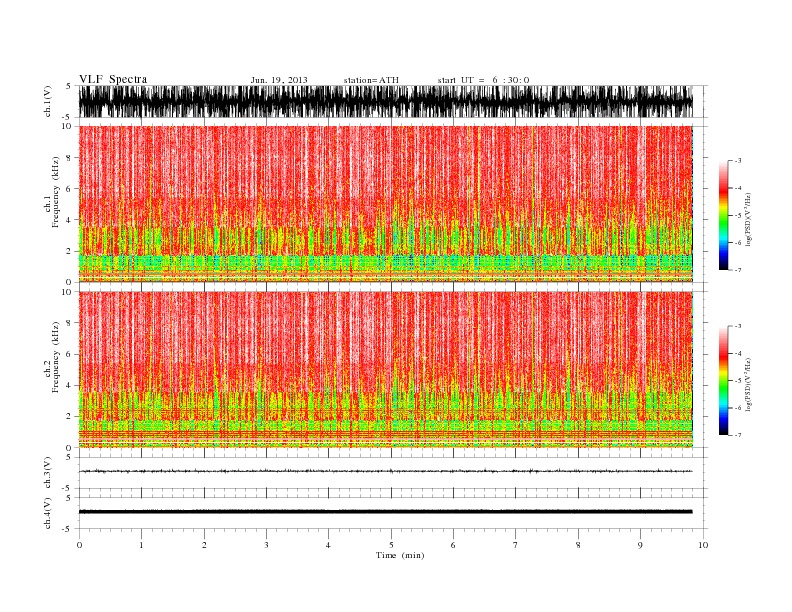The width and height of the screenshot is (792, 612).
Task: Click the ch.2 color scale bar
Action: click(x=723, y=380)
